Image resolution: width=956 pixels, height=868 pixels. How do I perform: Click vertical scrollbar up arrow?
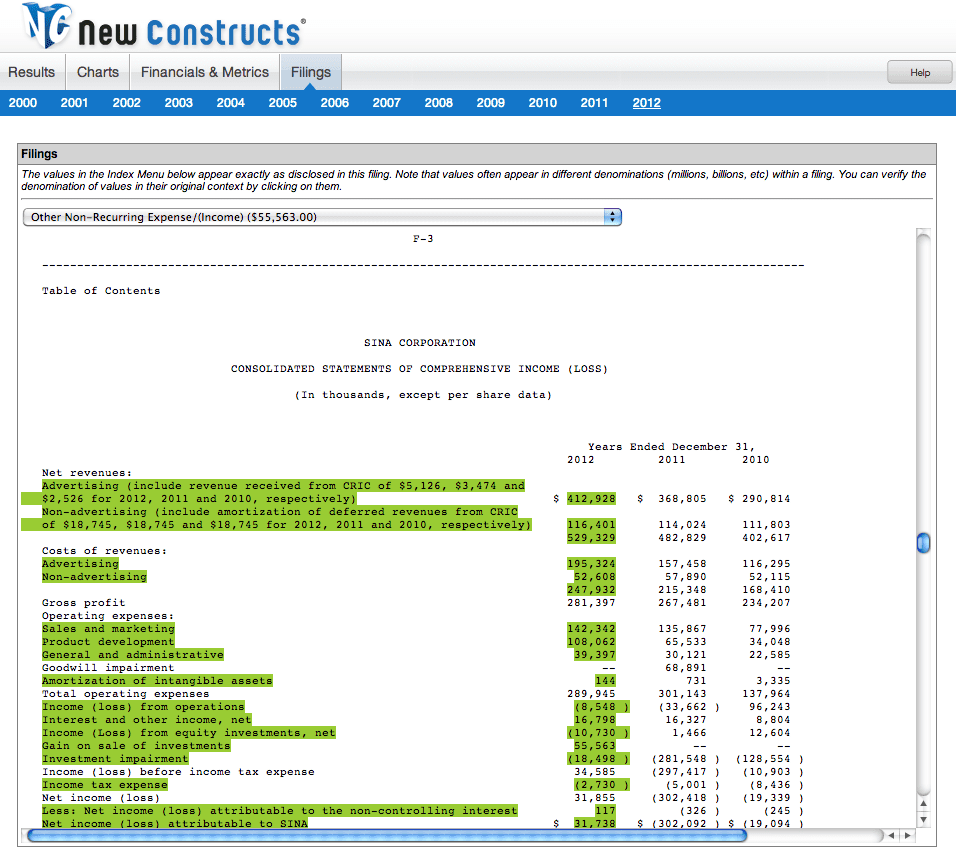pos(924,803)
